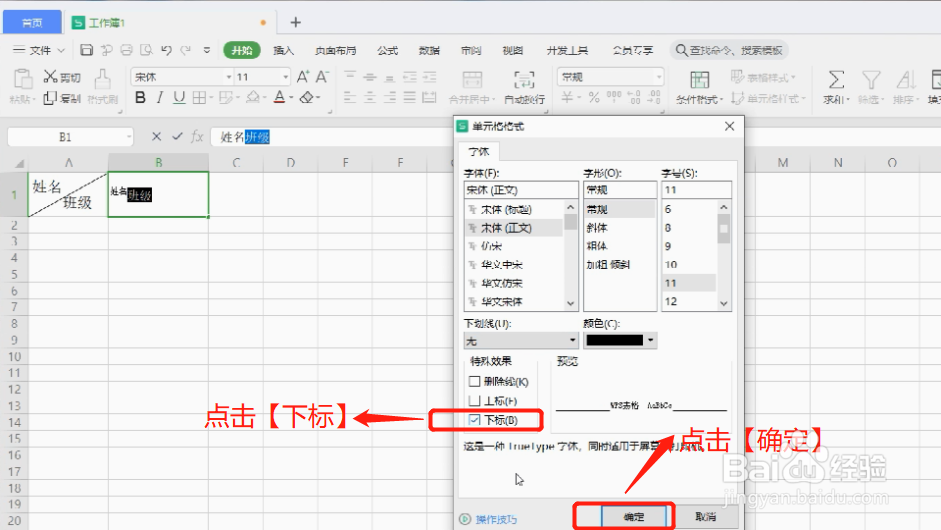Open the Data (数据) ribbon tab
The image size is (941, 530).
click(x=429, y=50)
